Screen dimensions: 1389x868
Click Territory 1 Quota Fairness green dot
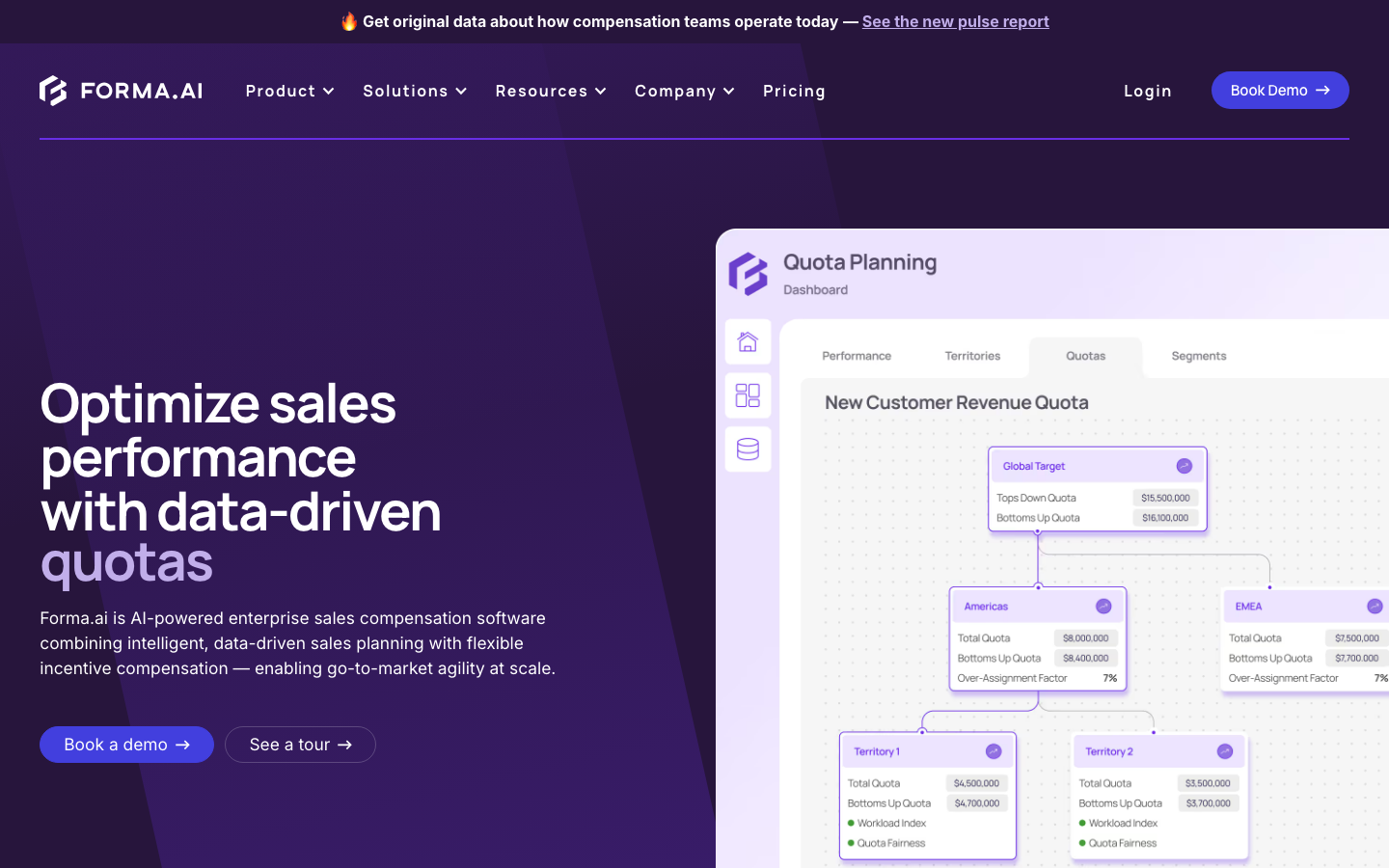[851, 843]
